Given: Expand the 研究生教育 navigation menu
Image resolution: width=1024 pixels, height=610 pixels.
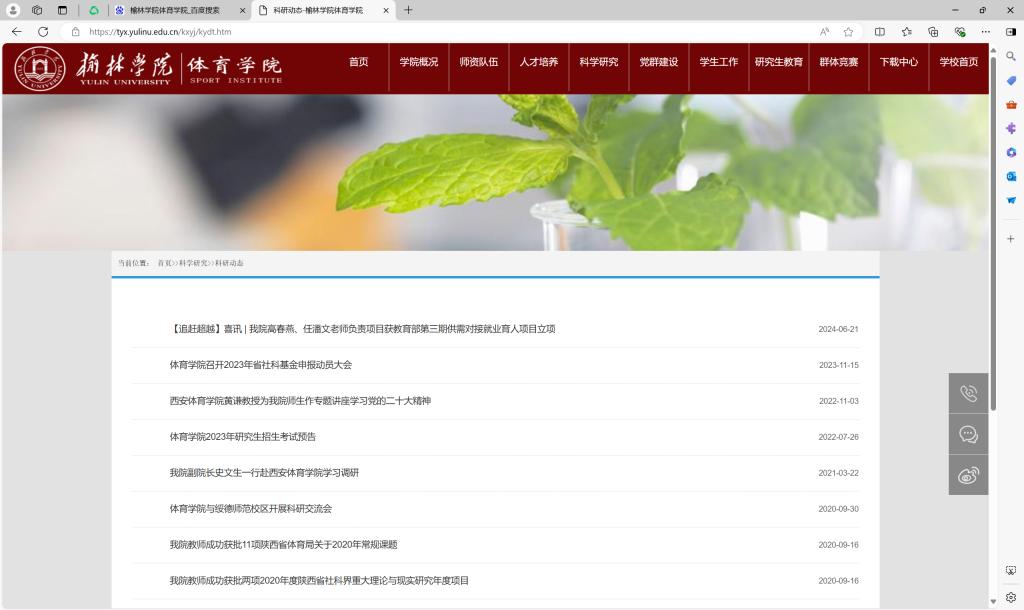Looking at the screenshot, I should [778, 62].
